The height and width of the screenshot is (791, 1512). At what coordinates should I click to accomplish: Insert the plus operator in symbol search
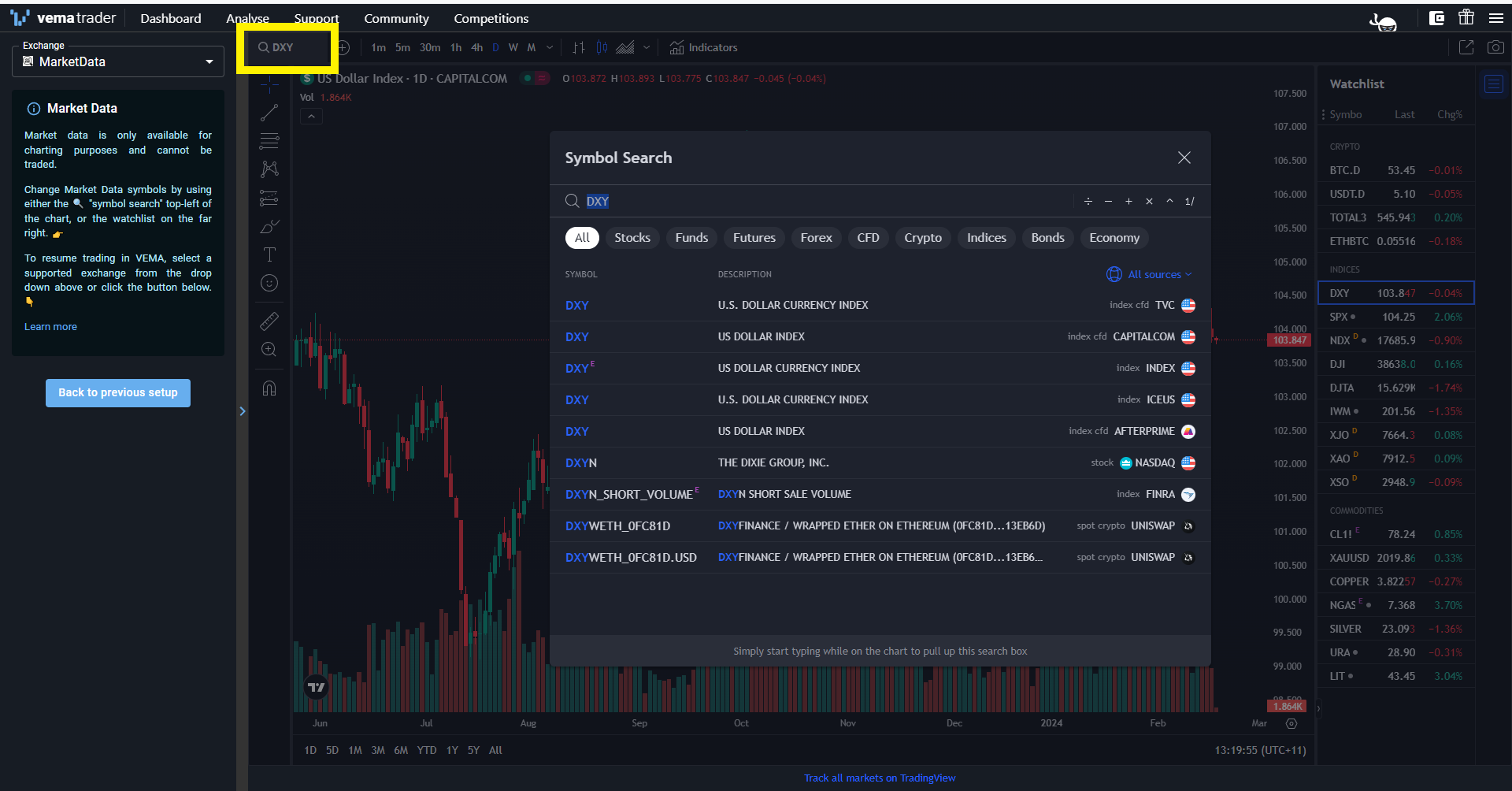click(x=1129, y=201)
